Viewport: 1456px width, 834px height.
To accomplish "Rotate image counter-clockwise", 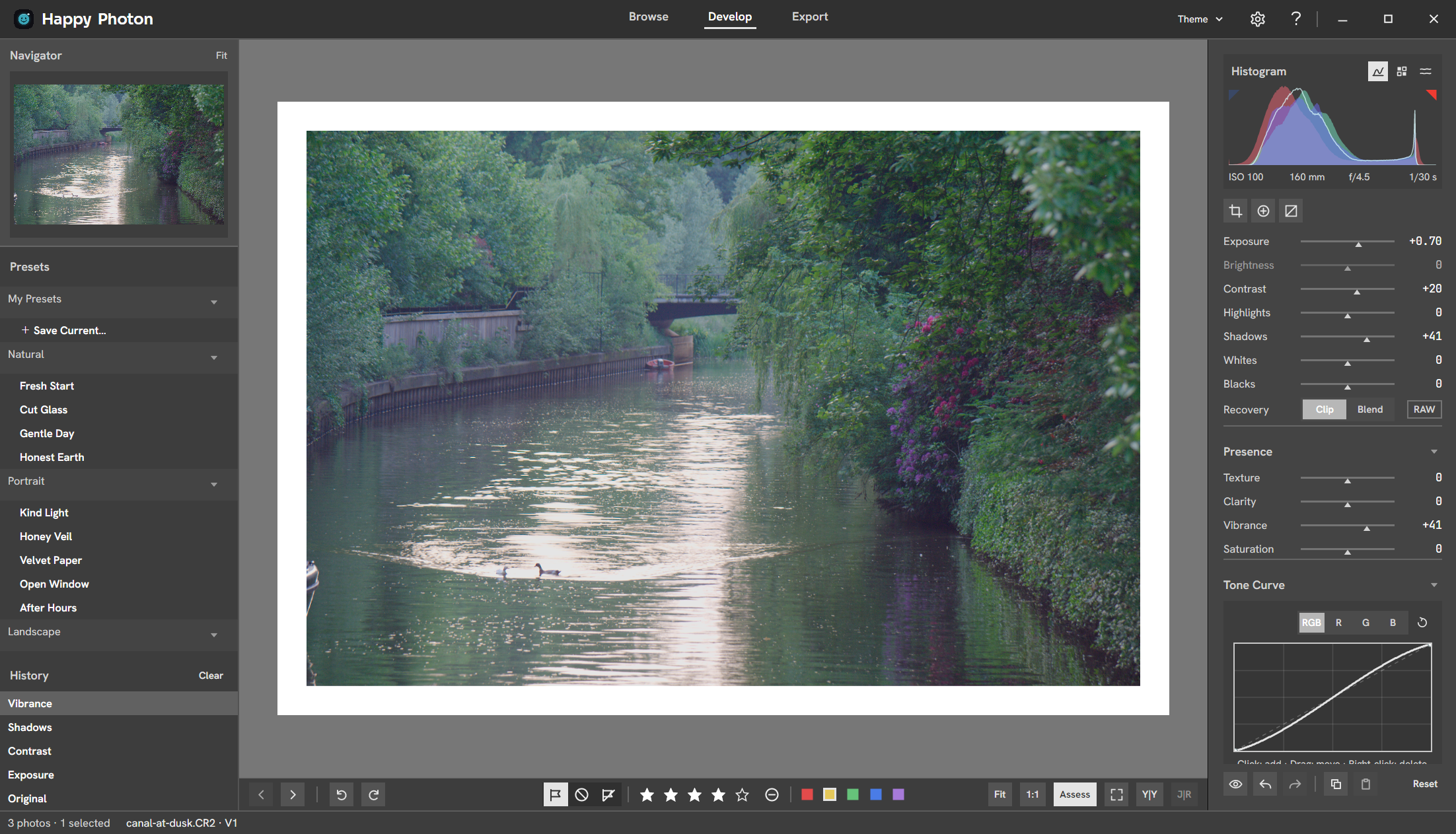I will point(342,794).
